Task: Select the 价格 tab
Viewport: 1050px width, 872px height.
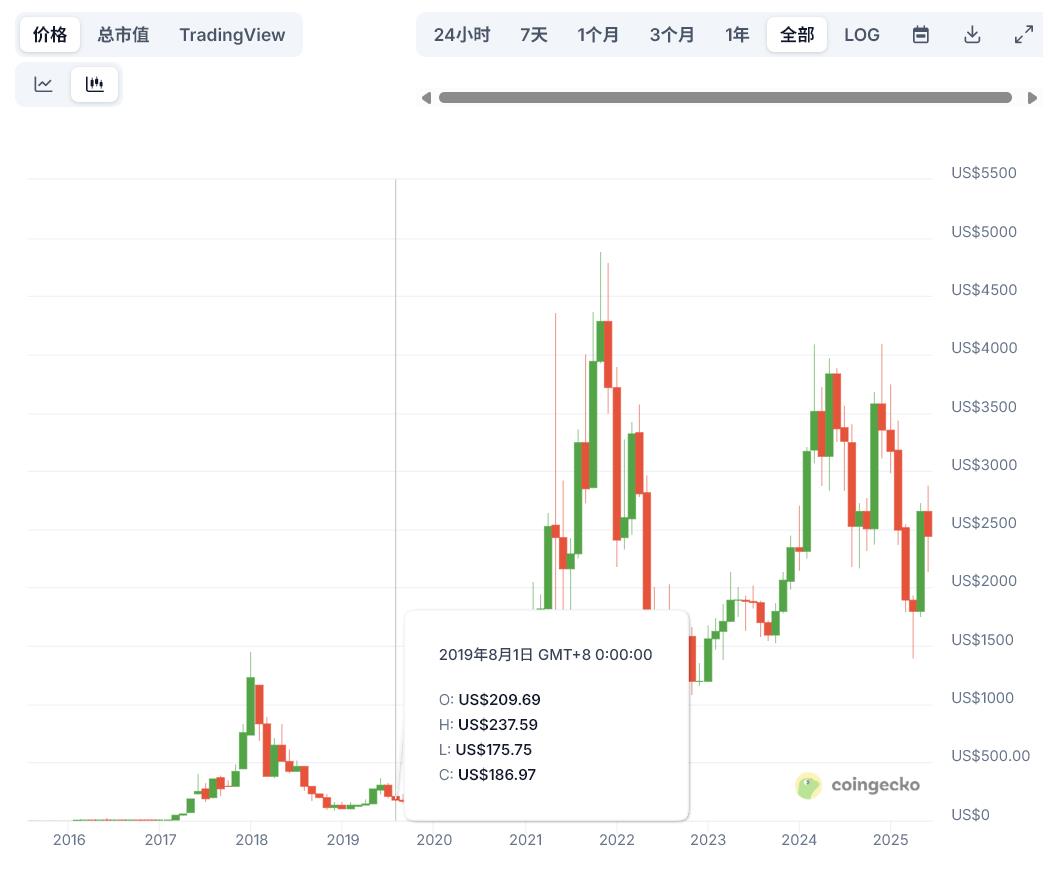Action: pos(50,34)
